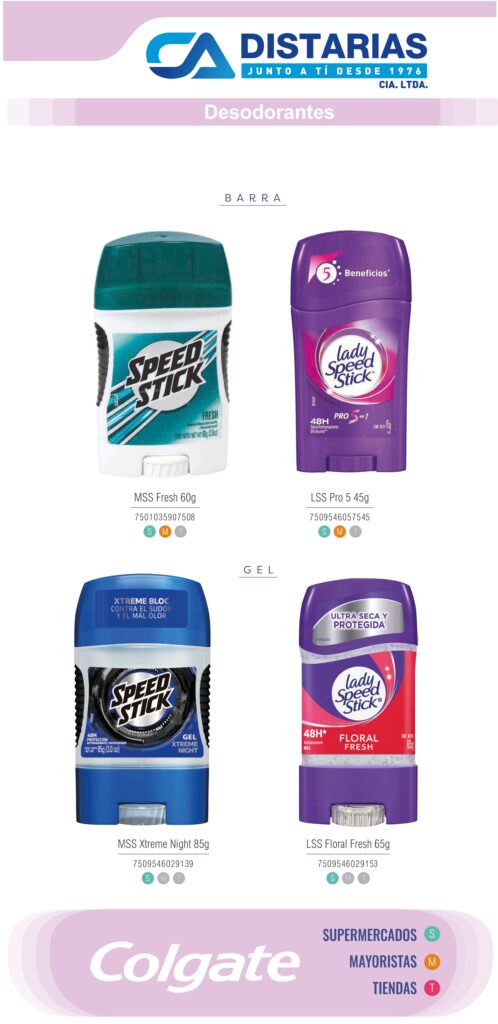Image resolution: width=498 pixels, height=1024 pixels.
Task: Click the green S badge under LSS Pro 5
Action: 324,532
